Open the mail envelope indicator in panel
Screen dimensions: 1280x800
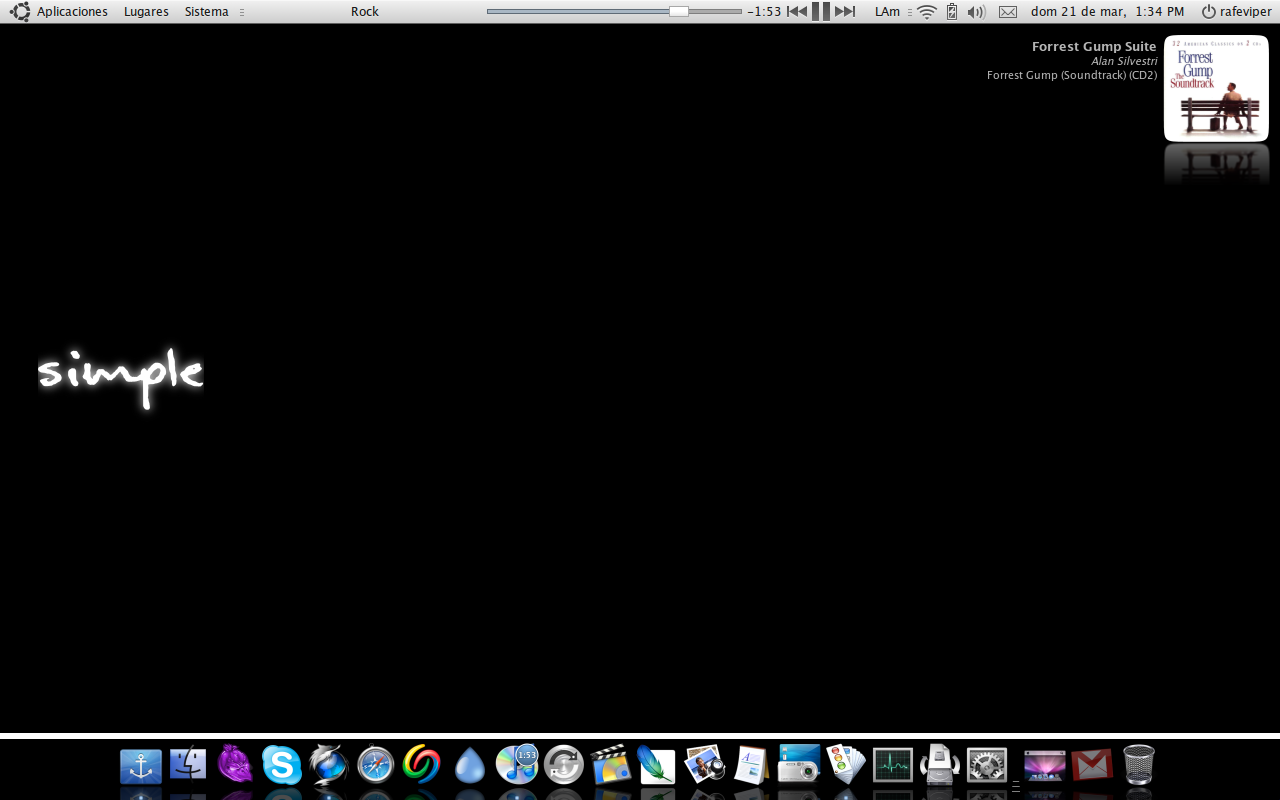click(1008, 12)
